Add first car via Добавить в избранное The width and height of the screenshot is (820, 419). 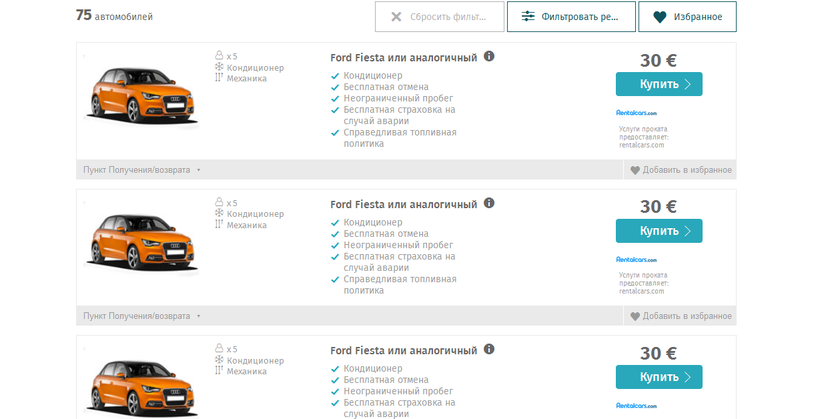tap(687, 170)
